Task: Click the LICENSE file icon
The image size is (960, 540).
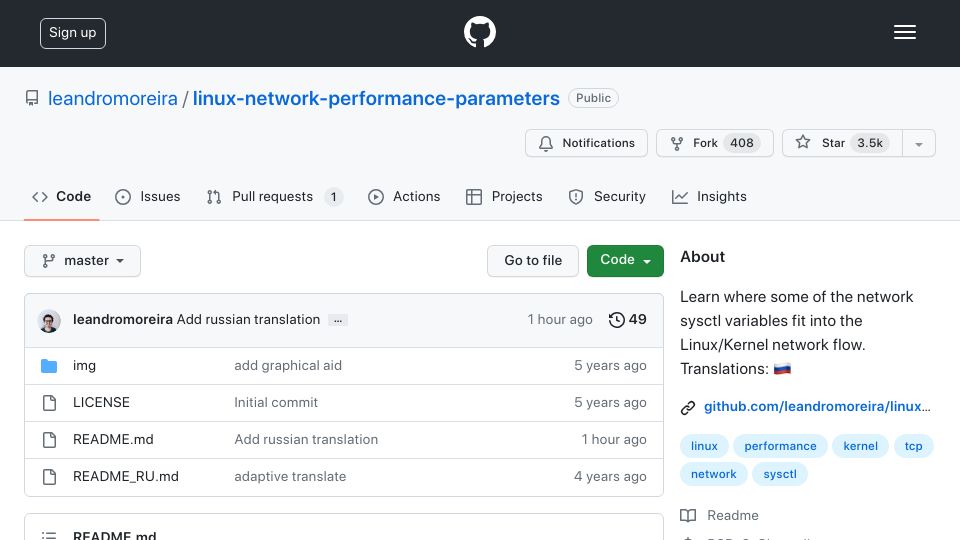Action: pos(49,403)
